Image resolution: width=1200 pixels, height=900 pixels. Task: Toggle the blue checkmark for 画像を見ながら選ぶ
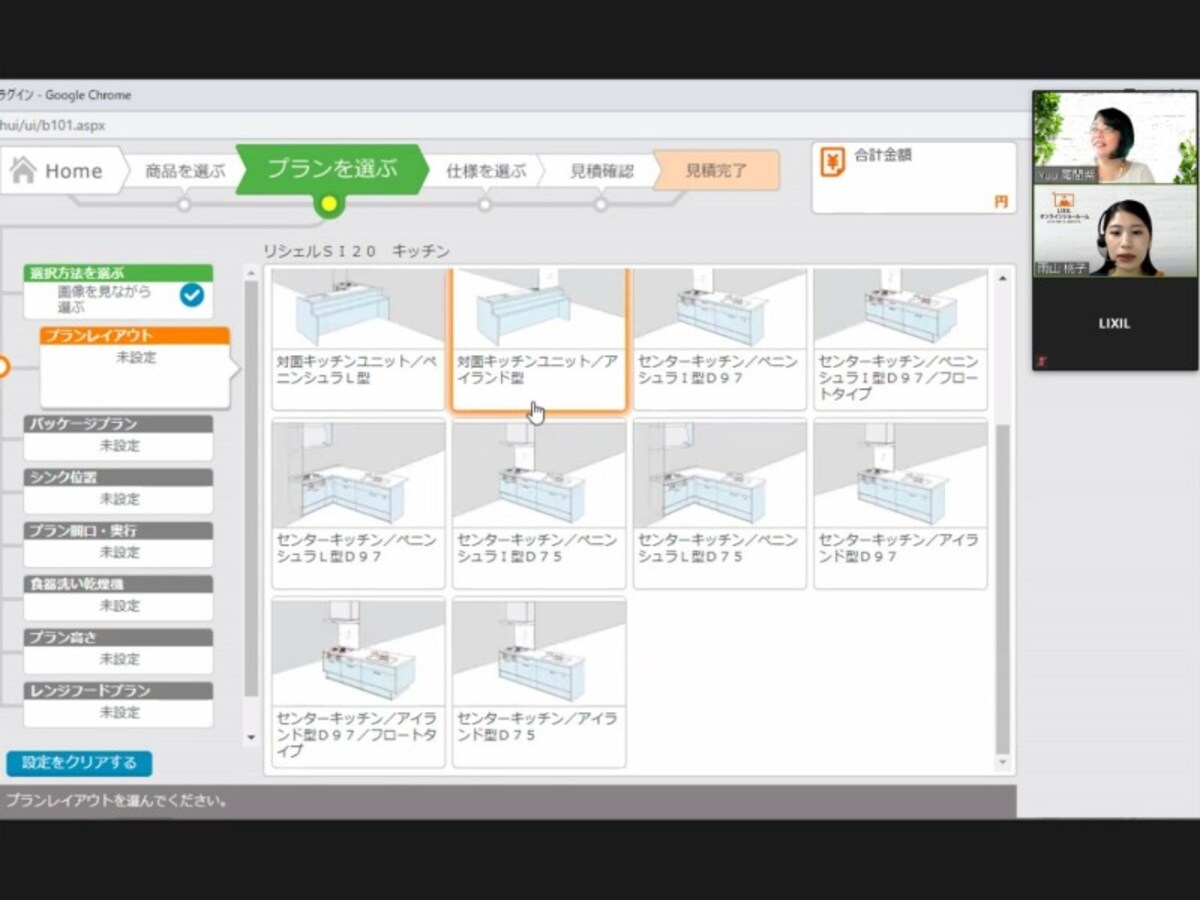click(191, 295)
